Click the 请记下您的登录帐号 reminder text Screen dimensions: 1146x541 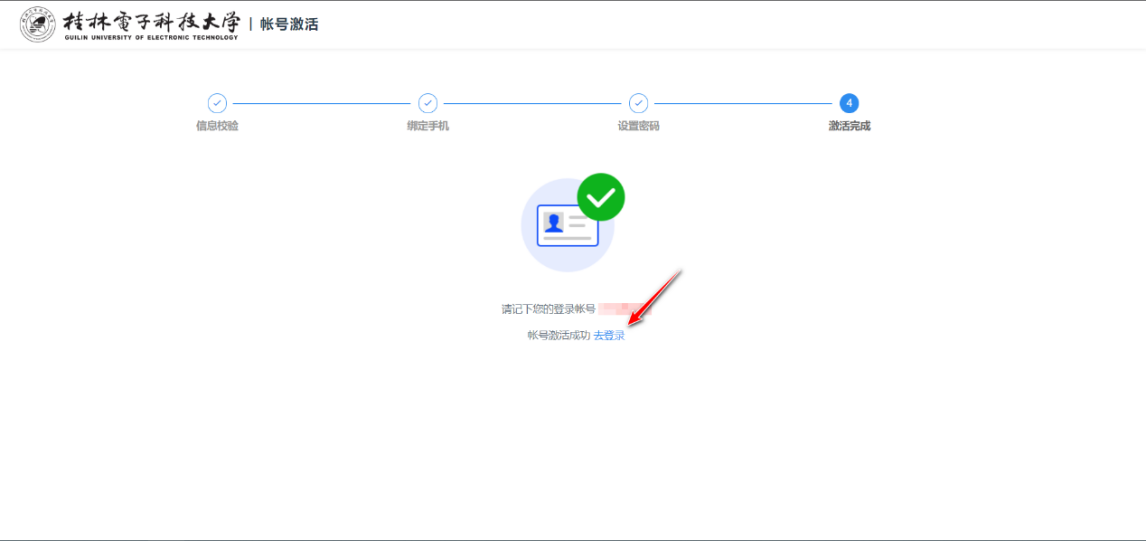548,310
